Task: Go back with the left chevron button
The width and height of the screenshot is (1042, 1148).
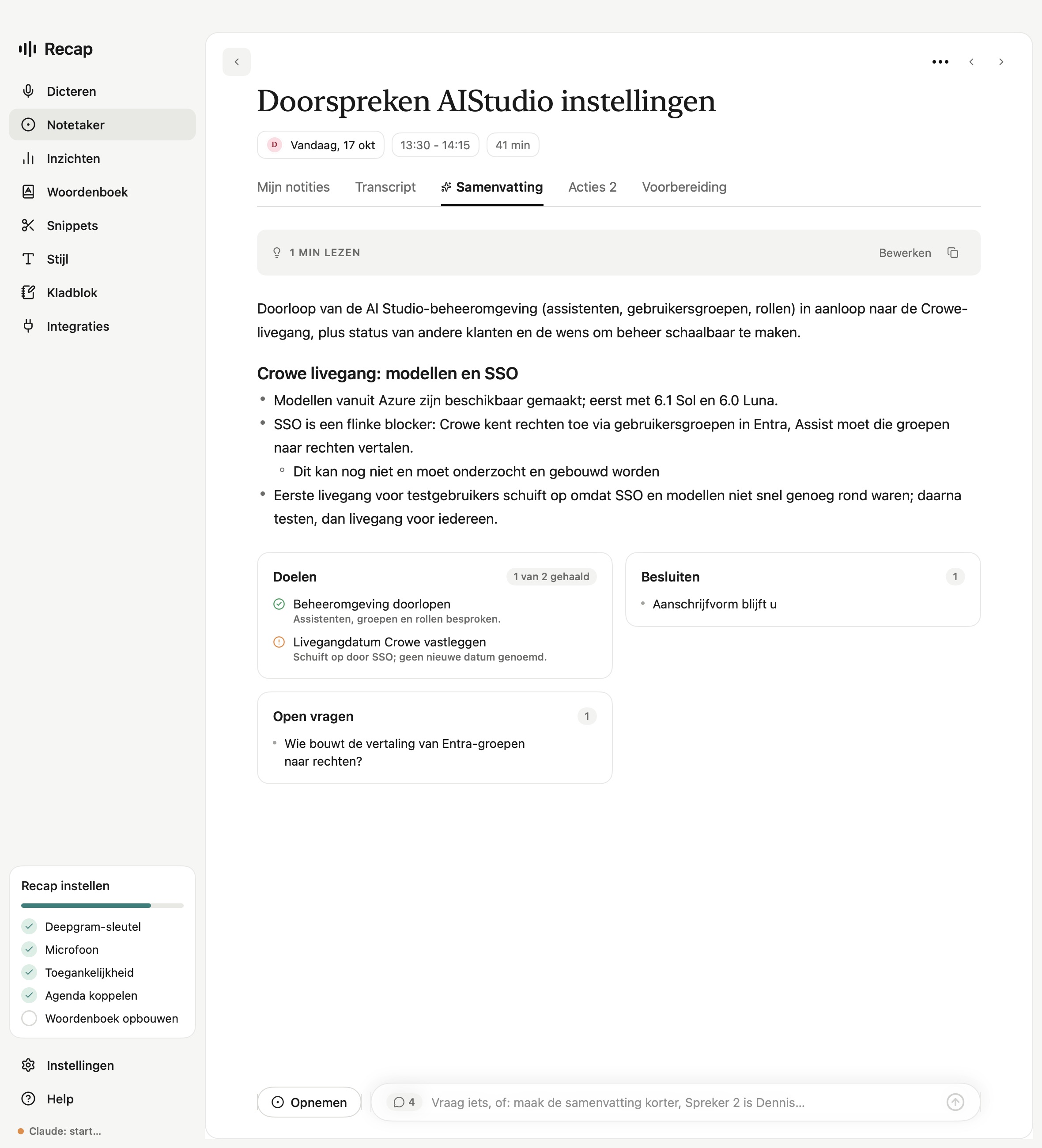Action: tap(236, 62)
